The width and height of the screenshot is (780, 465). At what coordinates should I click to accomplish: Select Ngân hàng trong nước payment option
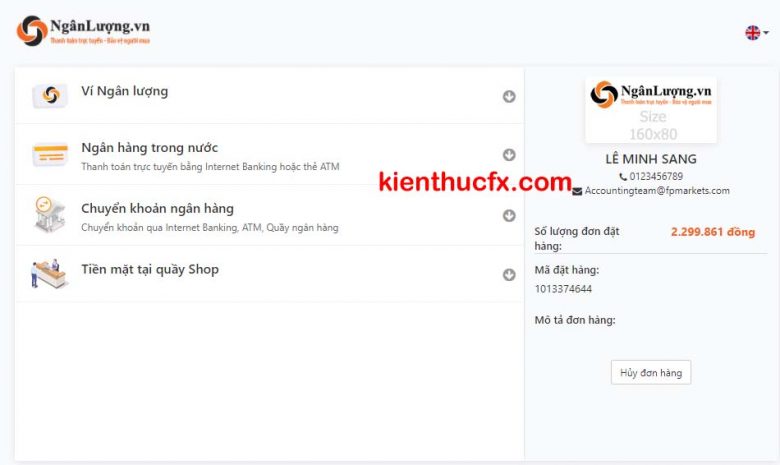150,148
